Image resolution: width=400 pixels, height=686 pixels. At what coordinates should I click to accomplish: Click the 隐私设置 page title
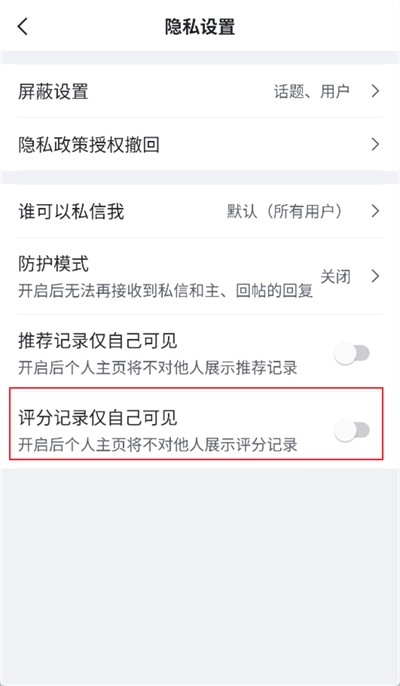200,27
